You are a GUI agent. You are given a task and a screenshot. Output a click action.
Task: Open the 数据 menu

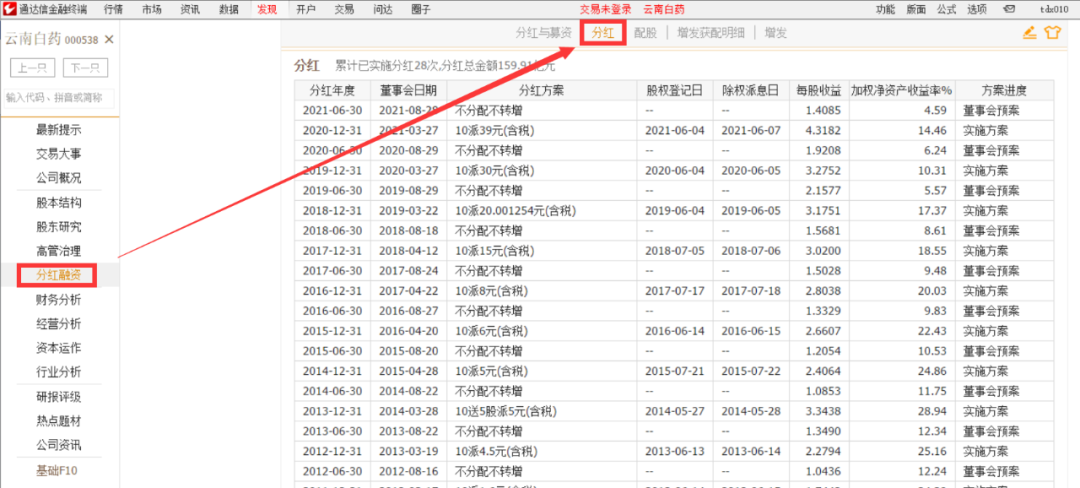(x=229, y=9)
